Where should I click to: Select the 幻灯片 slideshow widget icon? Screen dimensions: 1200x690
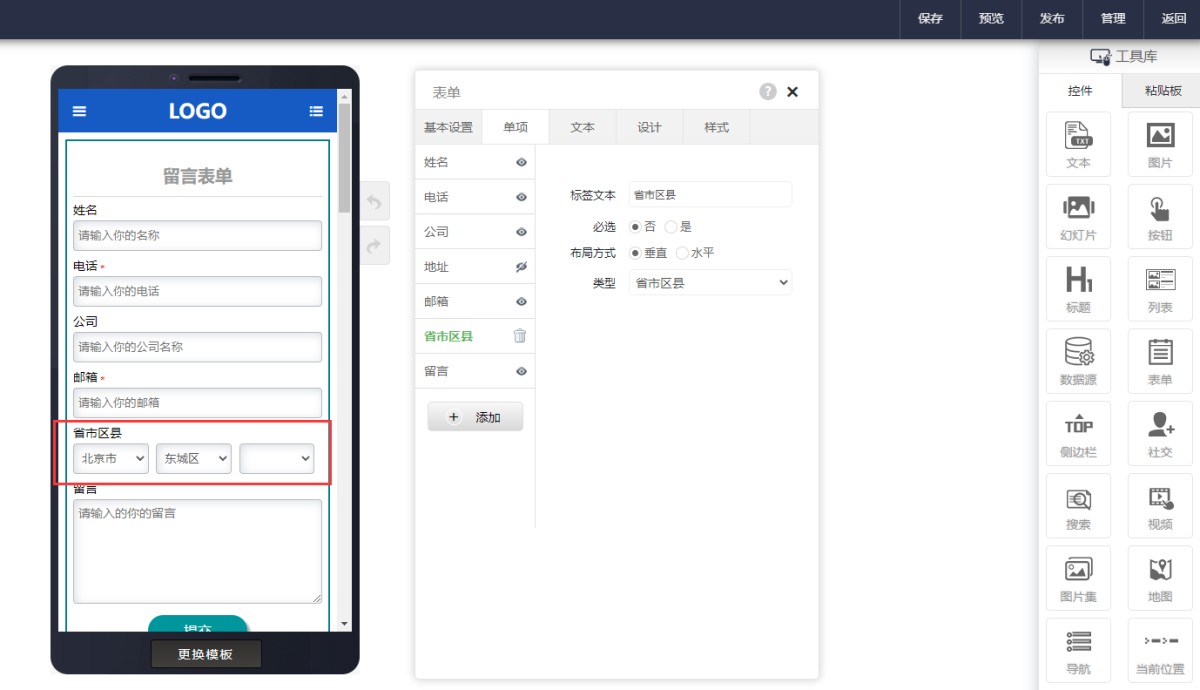pyautogui.click(x=1078, y=217)
